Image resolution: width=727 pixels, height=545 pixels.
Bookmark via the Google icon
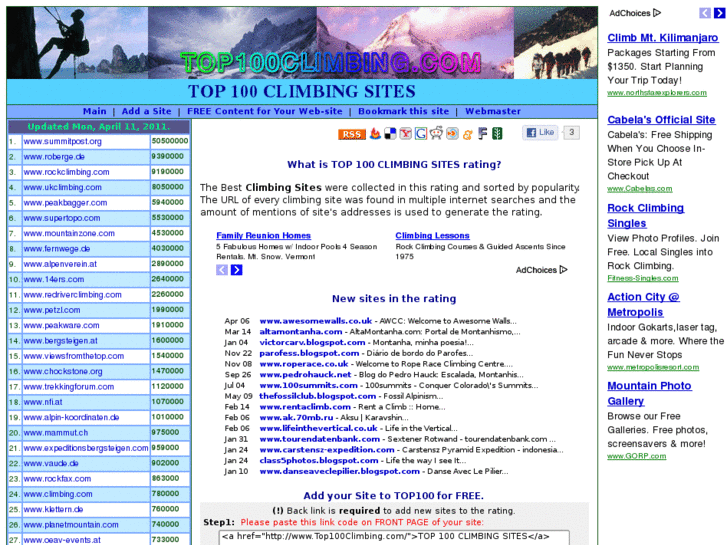pos(421,134)
